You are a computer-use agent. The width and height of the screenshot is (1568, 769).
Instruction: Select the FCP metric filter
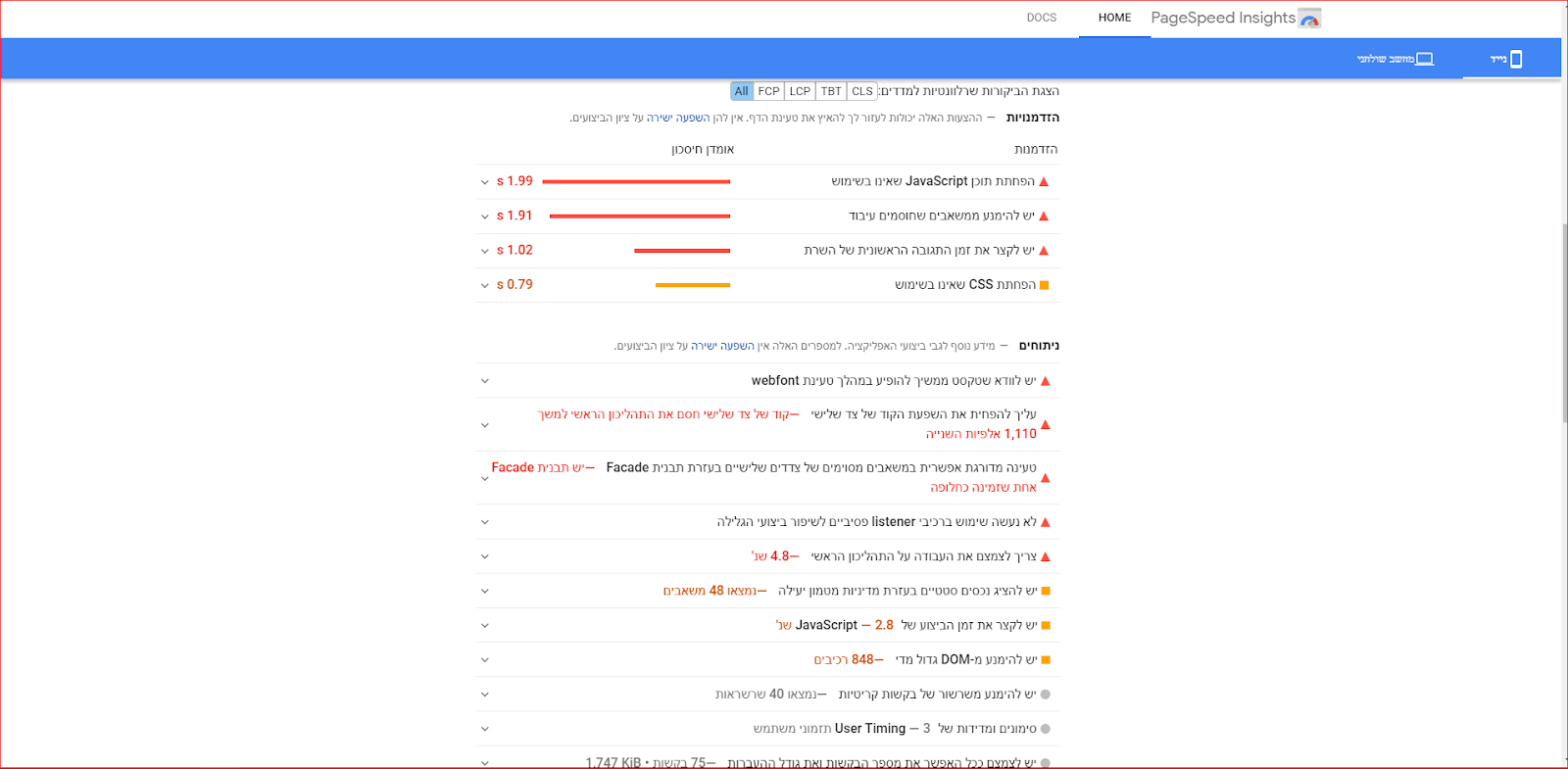768,91
